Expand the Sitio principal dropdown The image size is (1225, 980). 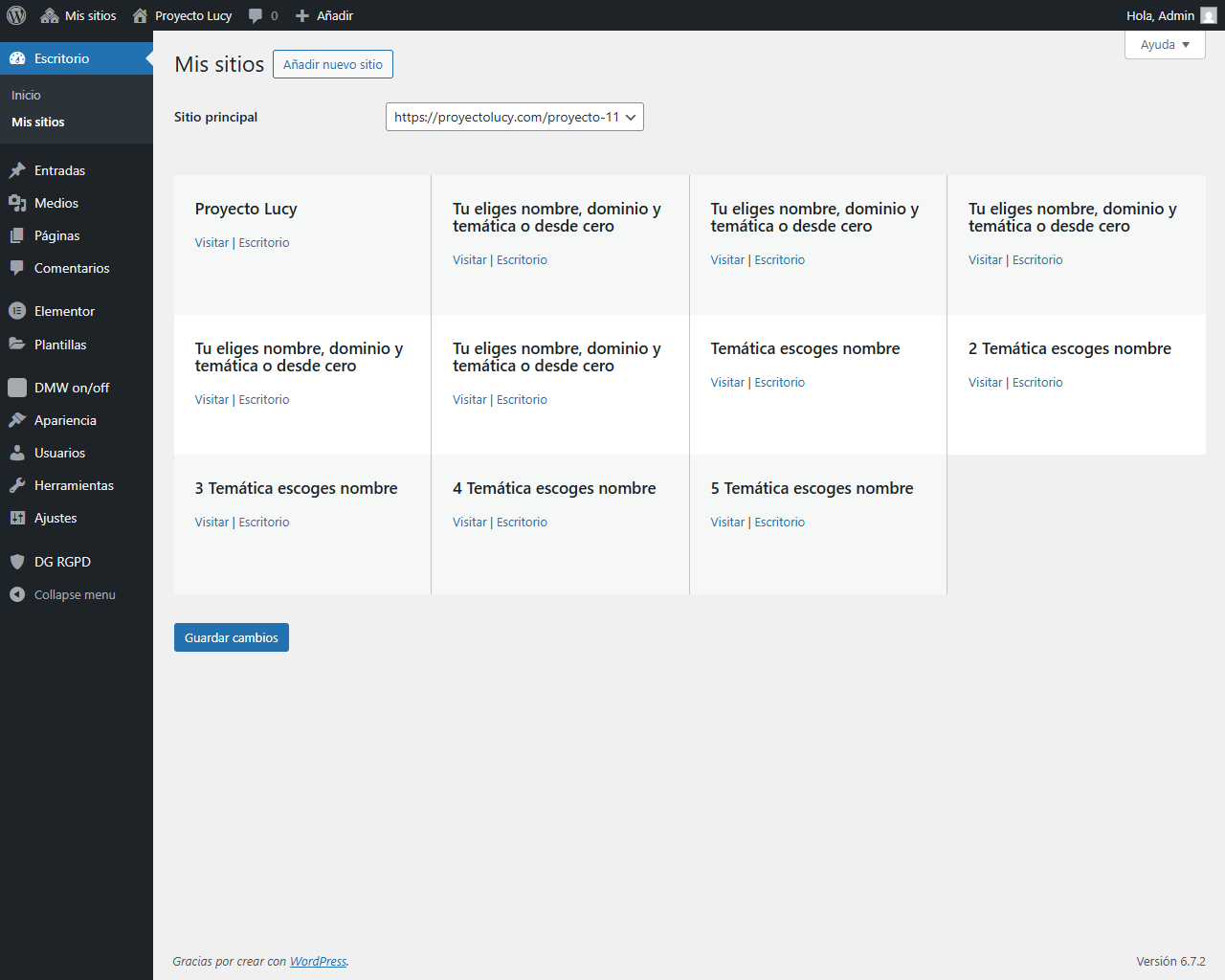[x=514, y=117]
